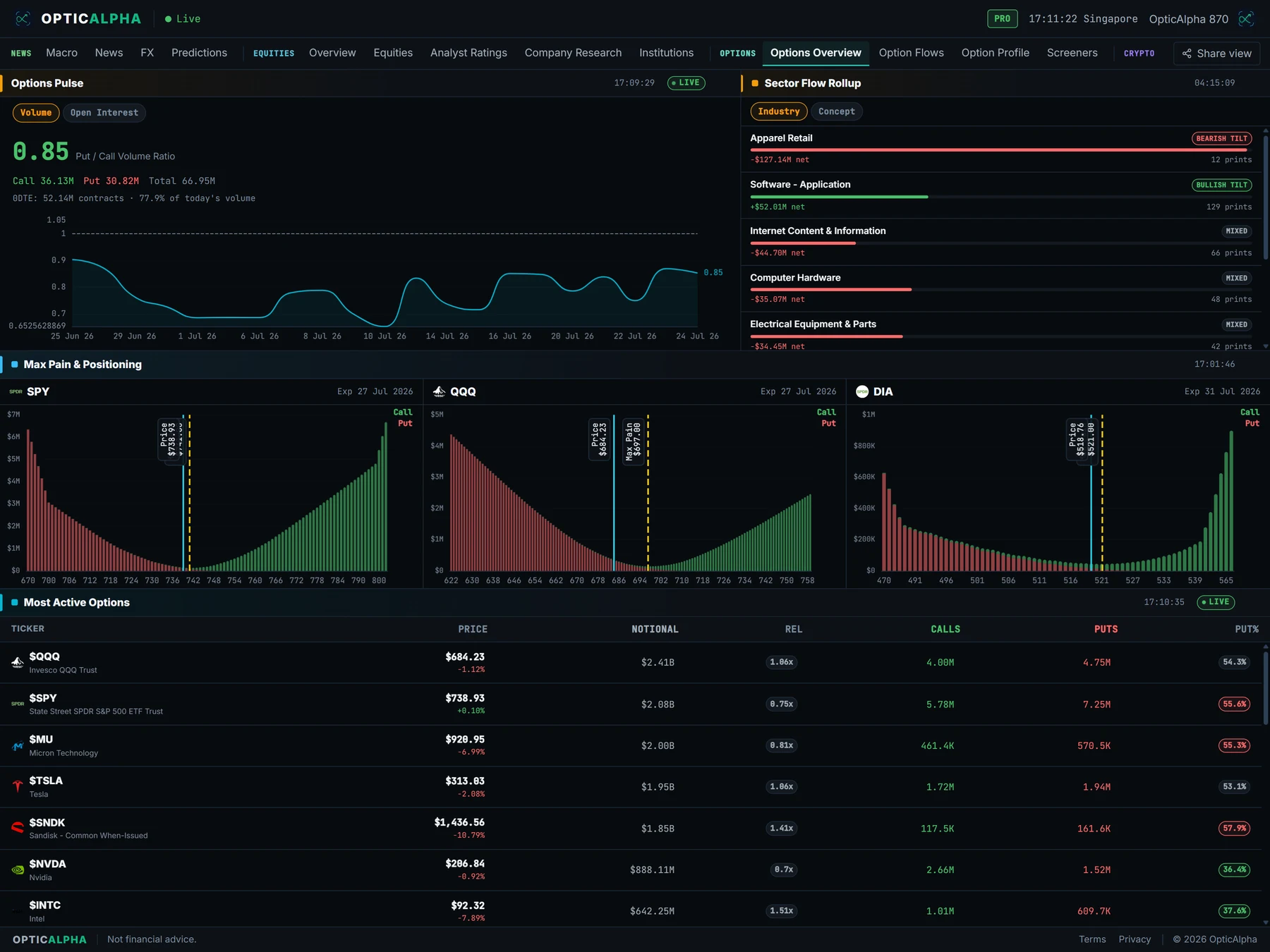Click the $INTC ticker name
1270x952 pixels.
pos(44,905)
